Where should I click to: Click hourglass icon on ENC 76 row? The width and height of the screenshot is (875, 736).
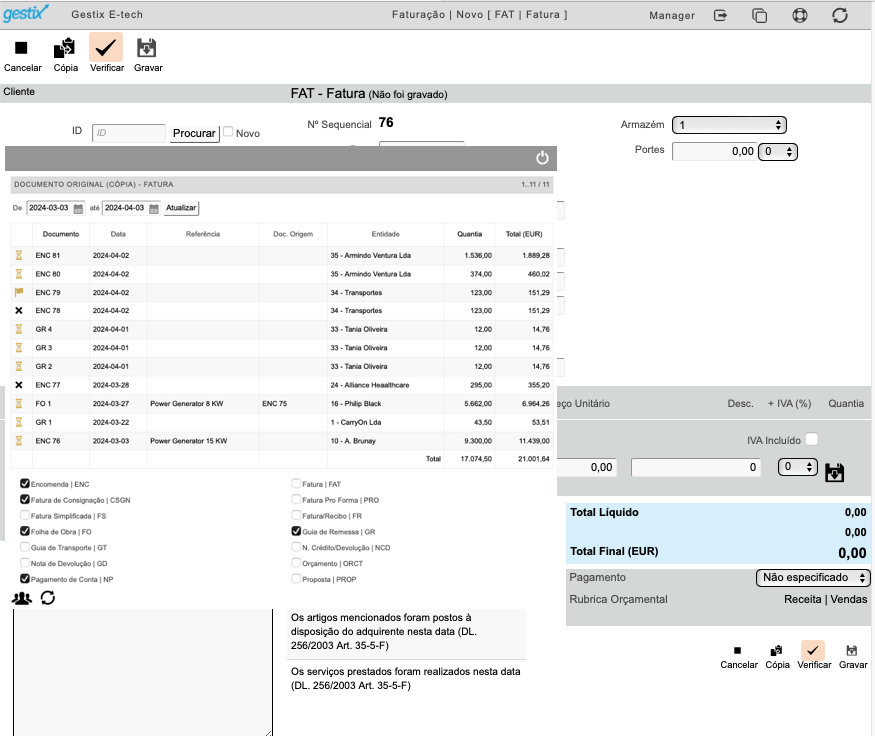coord(19,441)
